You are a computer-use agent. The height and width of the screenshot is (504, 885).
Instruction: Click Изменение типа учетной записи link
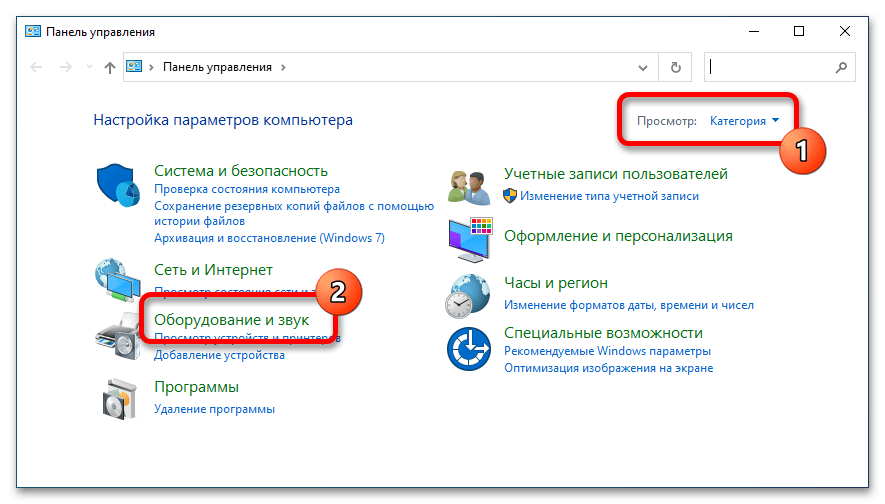tap(609, 196)
